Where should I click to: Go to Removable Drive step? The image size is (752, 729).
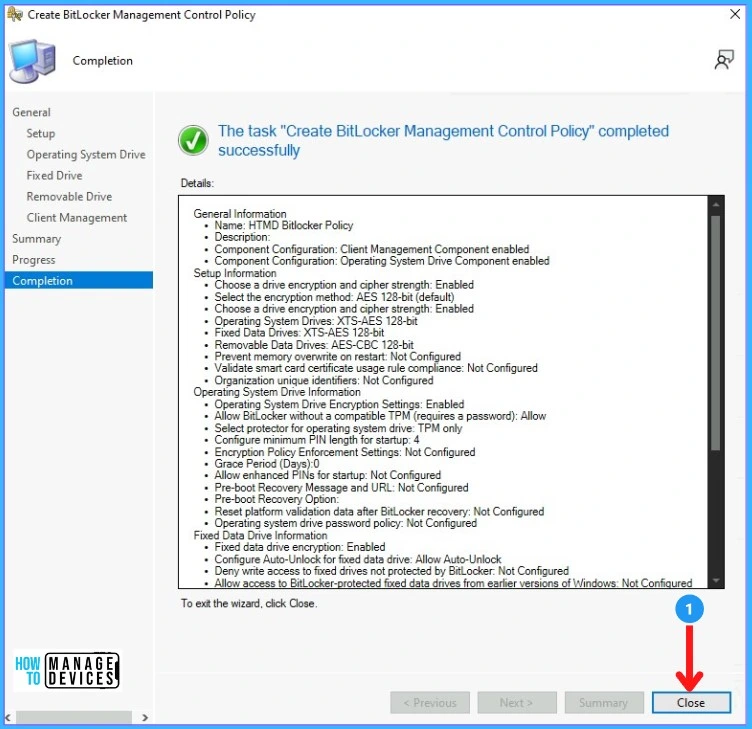(x=69, y=197)
